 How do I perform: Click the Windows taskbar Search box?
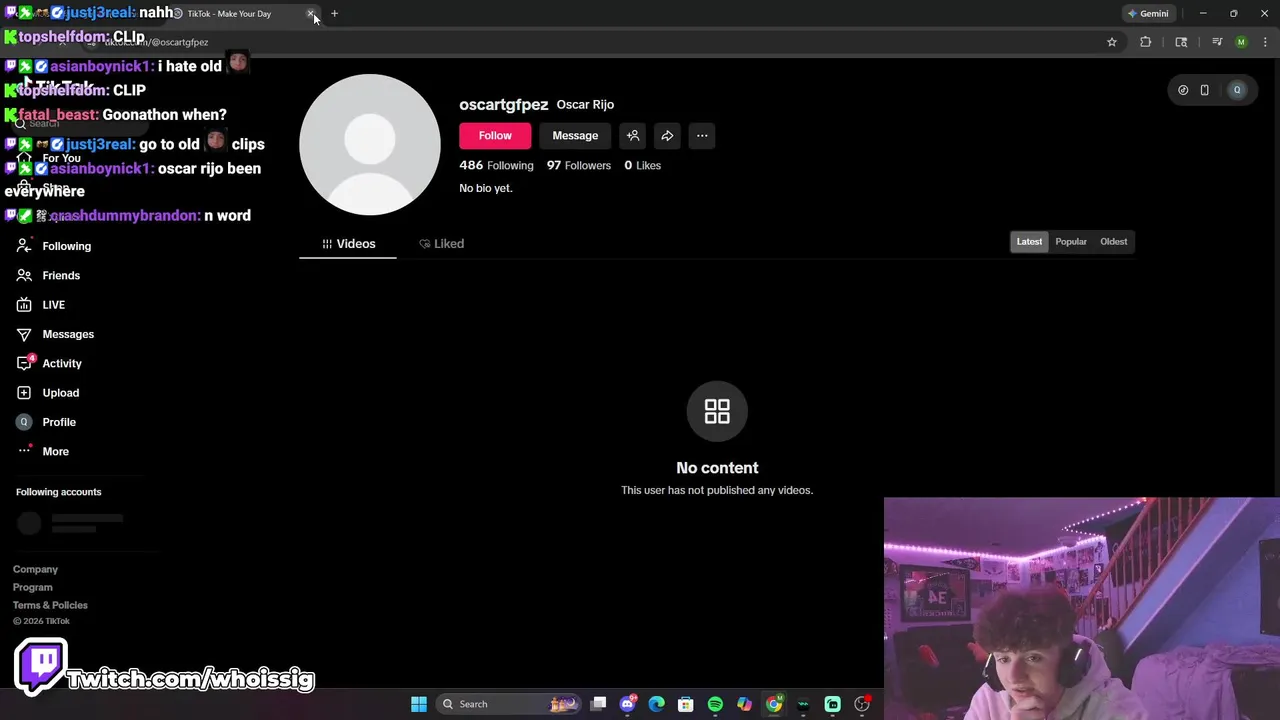coord(508,704)
